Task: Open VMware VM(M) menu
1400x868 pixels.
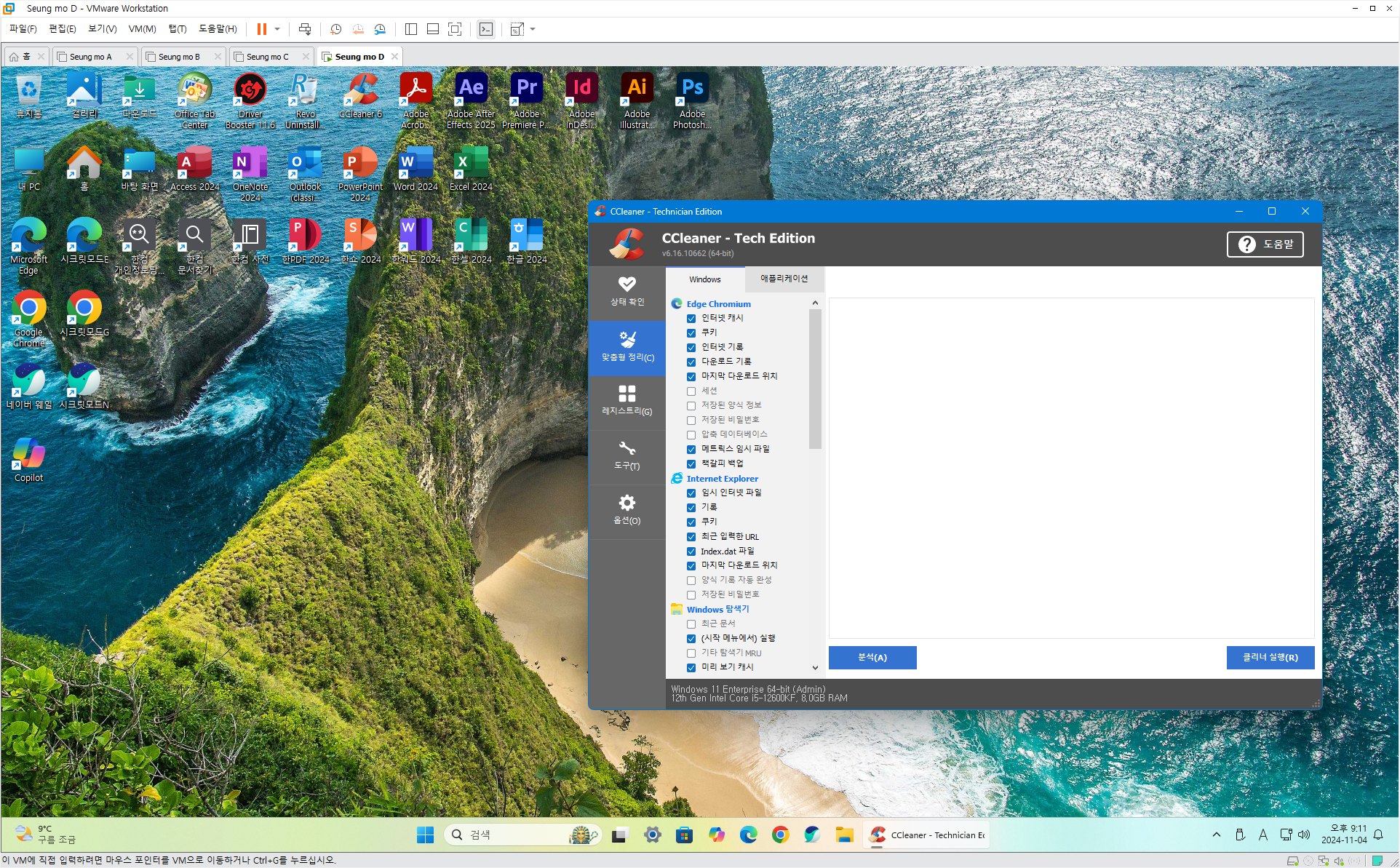Action: [142, 29]
